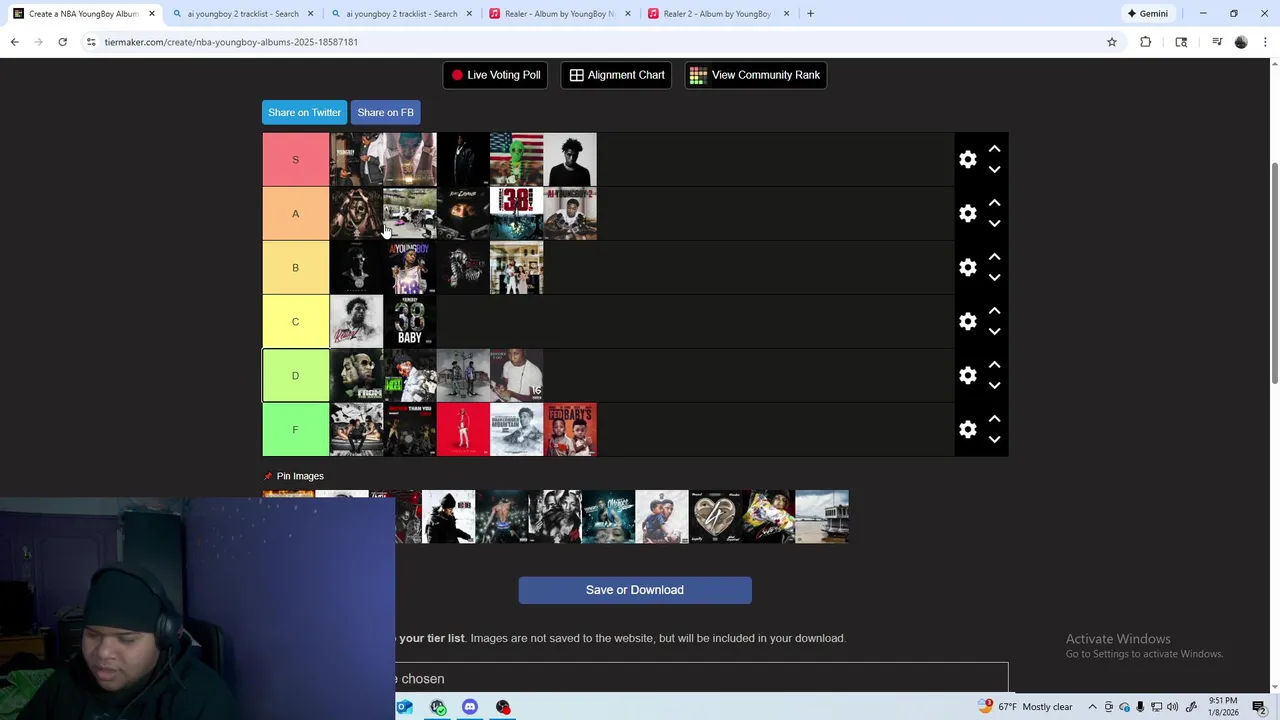Bookmark this page with the star icon
The image size is (1280, 720).
1111,42
